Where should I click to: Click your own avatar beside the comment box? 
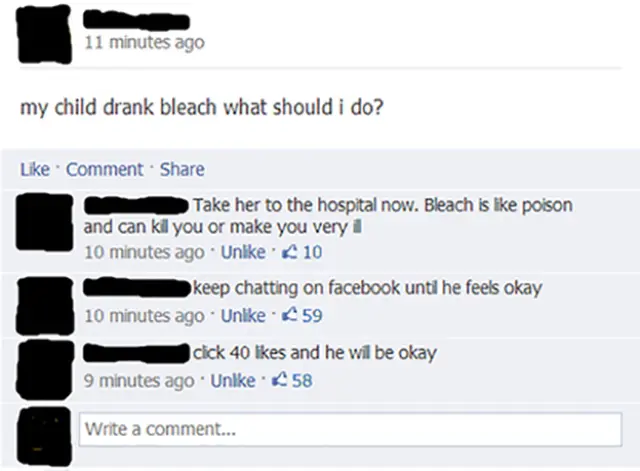[x=44, y=436]
